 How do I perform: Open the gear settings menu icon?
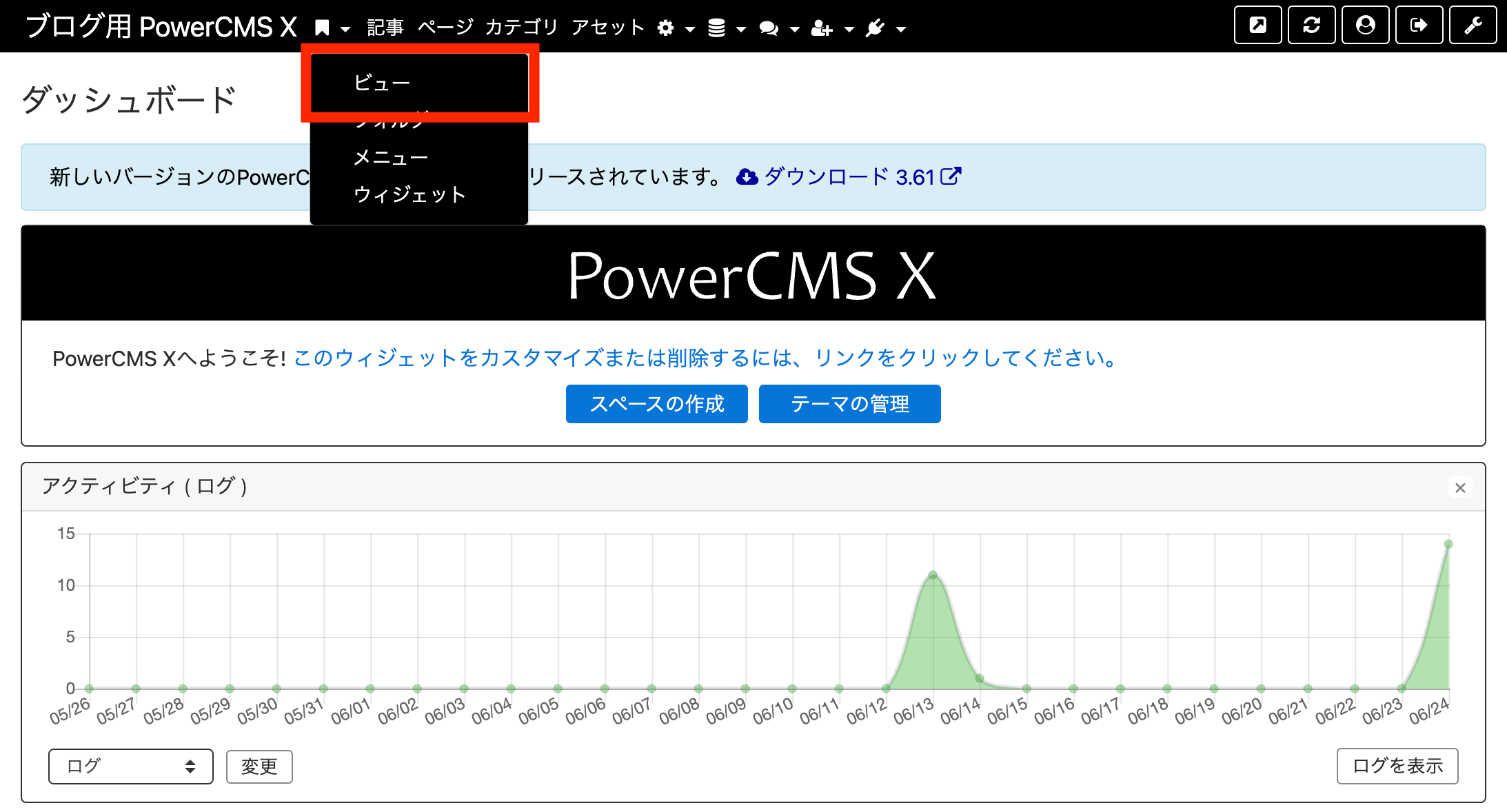point(665,28)
